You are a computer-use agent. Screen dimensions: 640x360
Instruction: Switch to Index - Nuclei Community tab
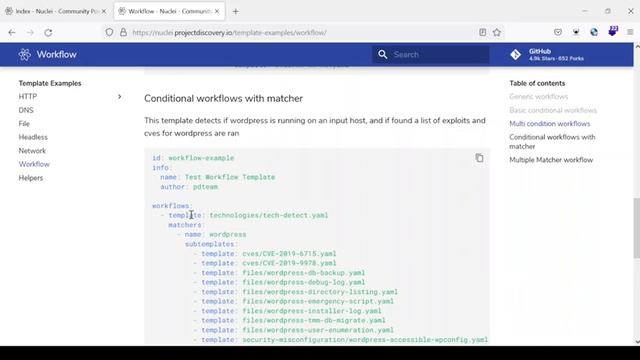(56, 11)
